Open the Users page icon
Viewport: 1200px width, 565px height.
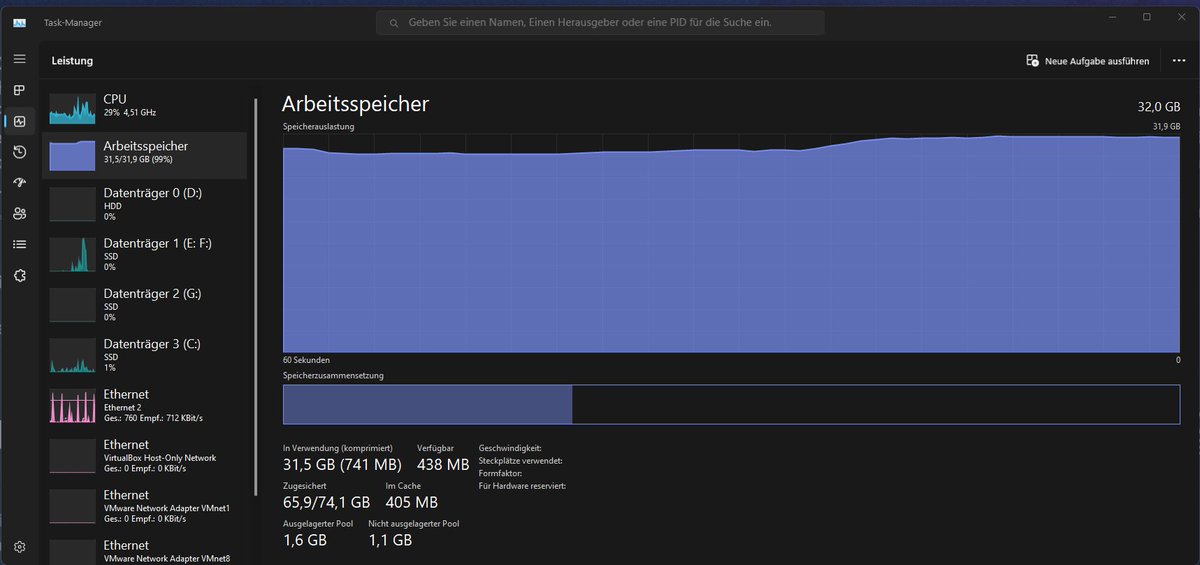tap(19, 213)
